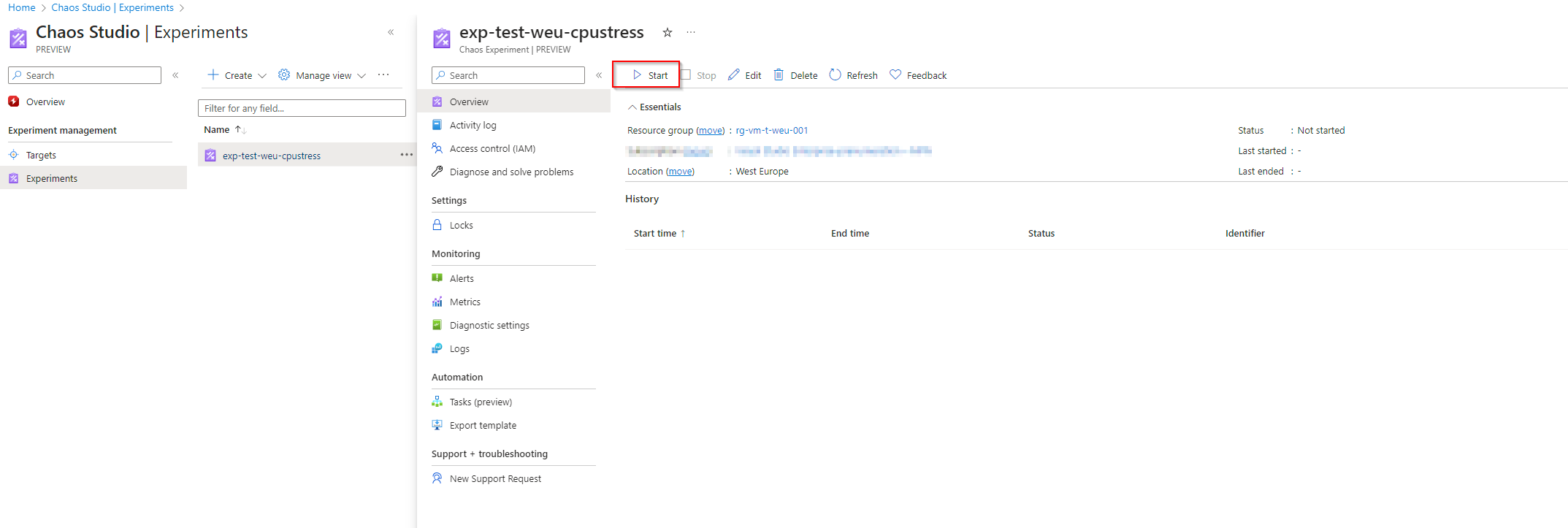Click the Tasks (preview) icon
Viewport: 1568px width, 528px height.
pos(437,402)
